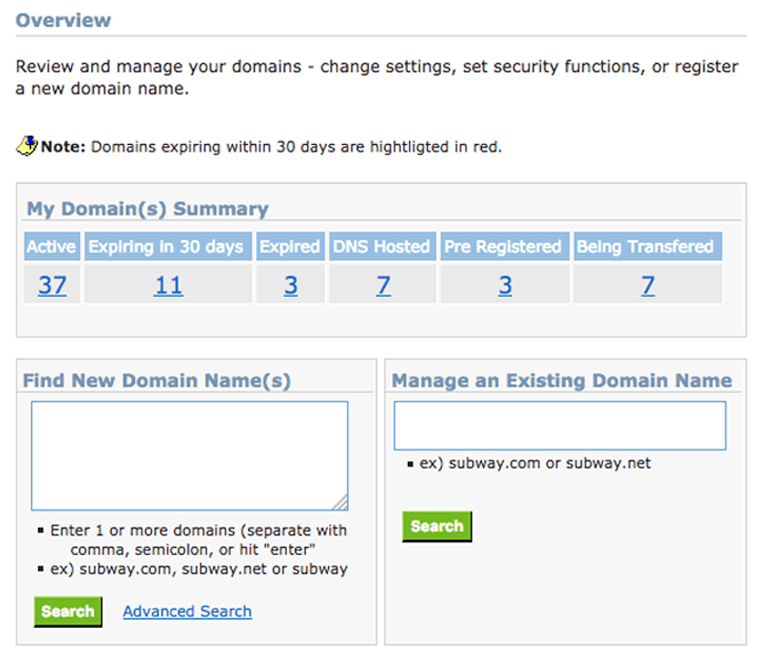Click the Expiring in 30 days header
Image resolution: width=760 pixels, height=668 pixels.
(x=168, y=246)
